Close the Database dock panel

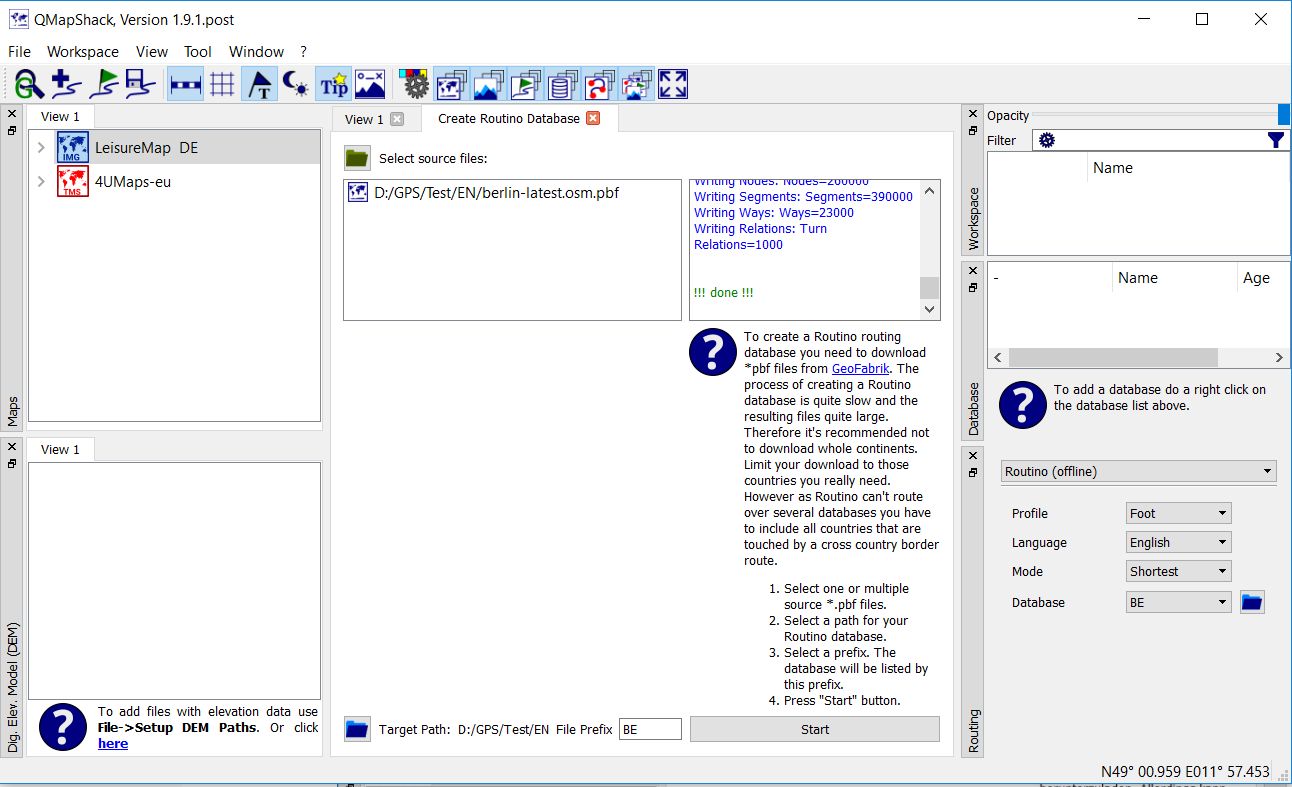973,270
